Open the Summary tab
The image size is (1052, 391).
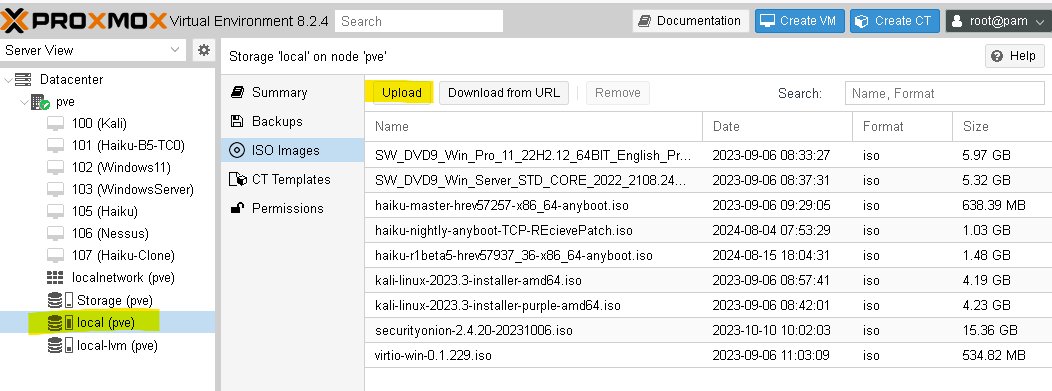tap(293, 93)
